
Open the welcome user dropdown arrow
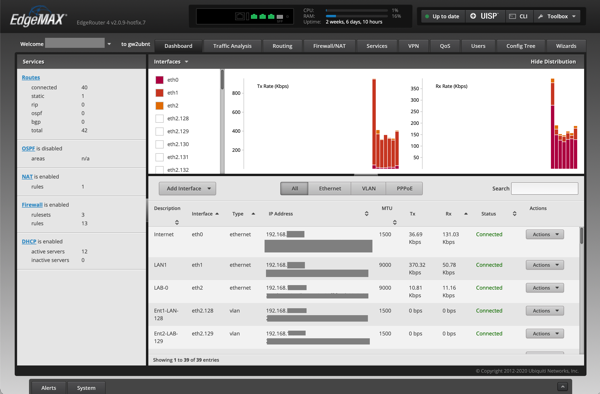(109, 44)
